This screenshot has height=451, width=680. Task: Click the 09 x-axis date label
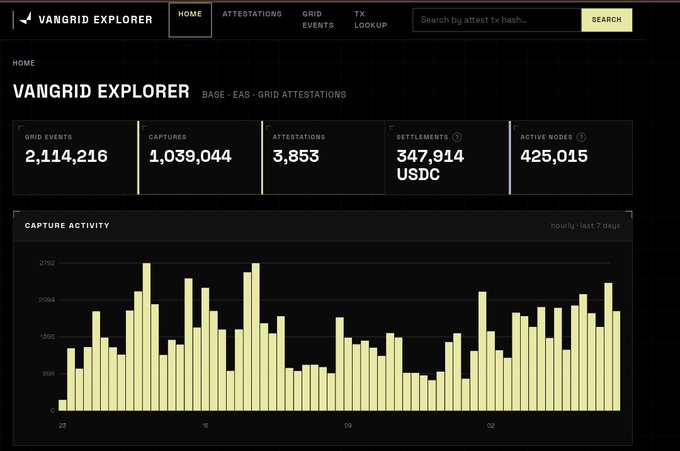pos(348,426)
